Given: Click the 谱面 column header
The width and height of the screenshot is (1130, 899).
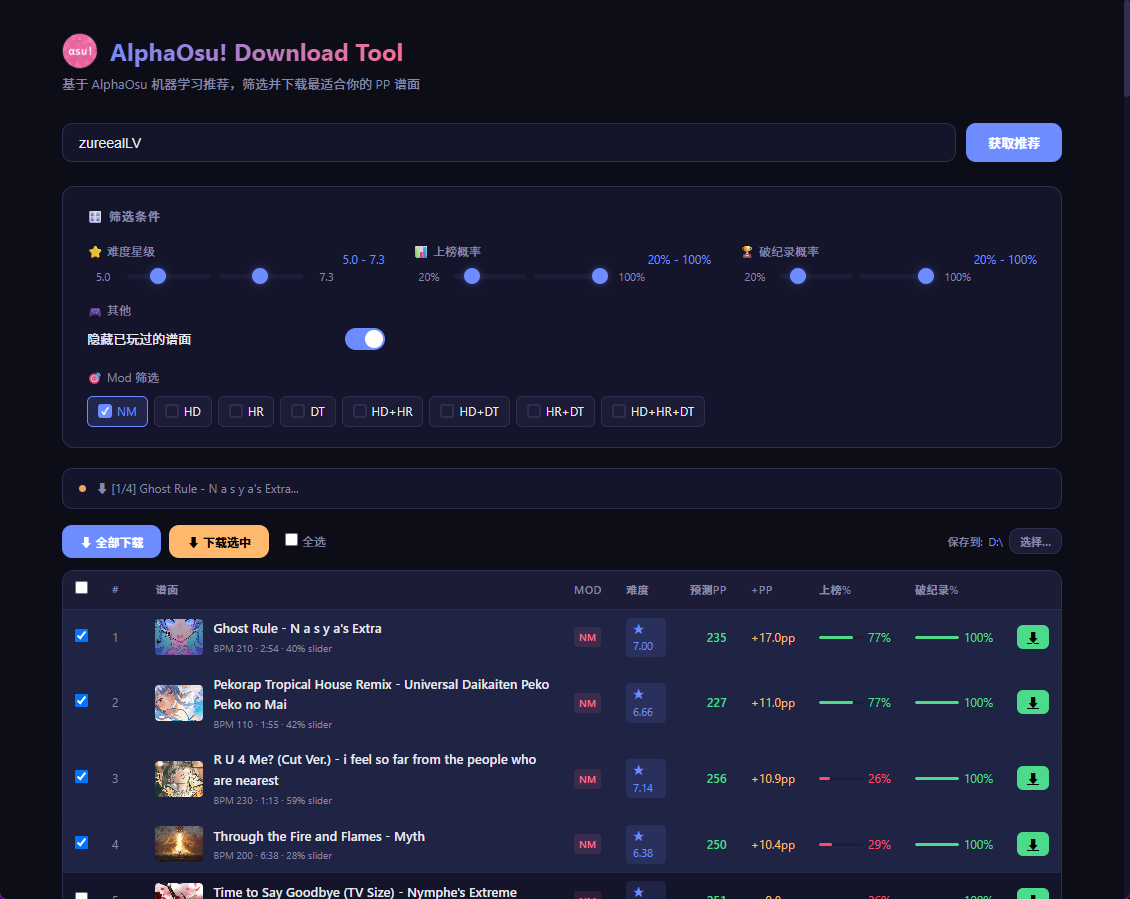Looking at the screenshot, I should tap(166, 590).
